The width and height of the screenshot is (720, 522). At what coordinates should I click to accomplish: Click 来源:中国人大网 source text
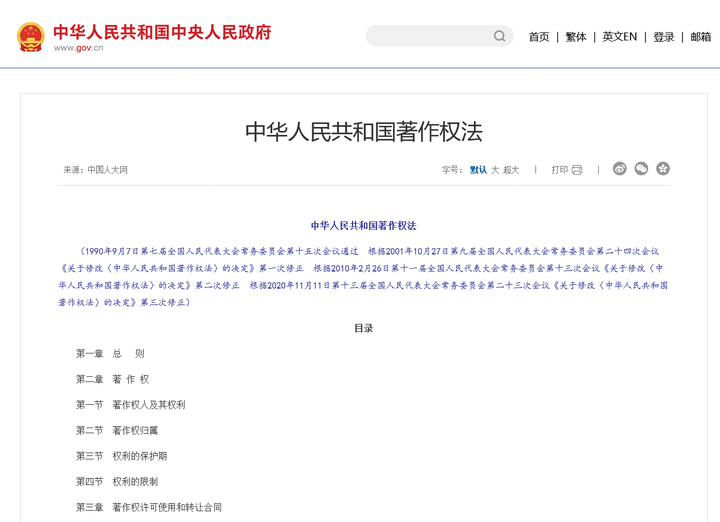(x=95, y=170)
